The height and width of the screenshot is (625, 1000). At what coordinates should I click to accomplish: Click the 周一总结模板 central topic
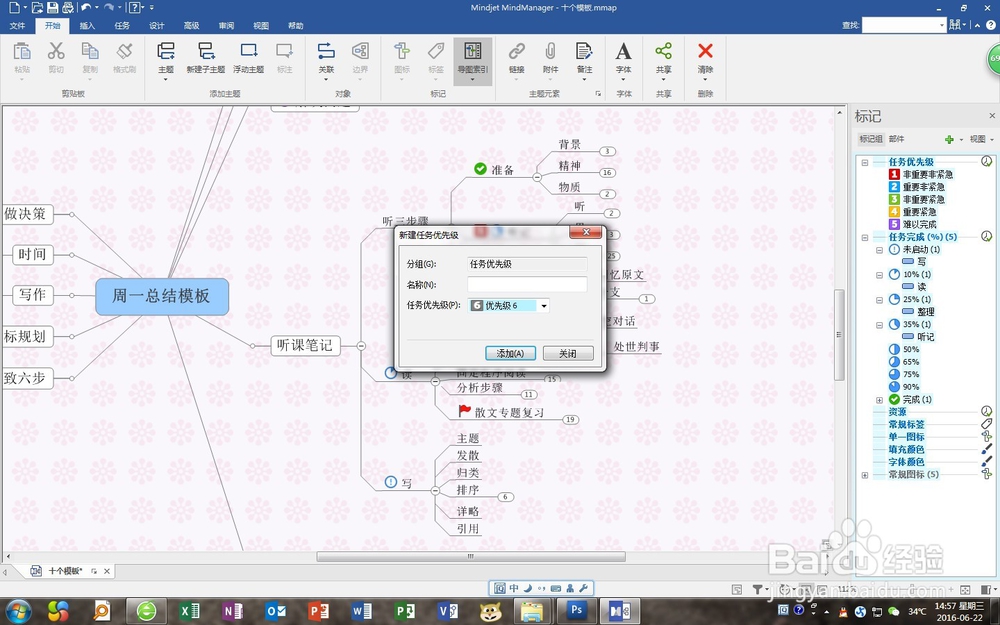coord(162,296)
